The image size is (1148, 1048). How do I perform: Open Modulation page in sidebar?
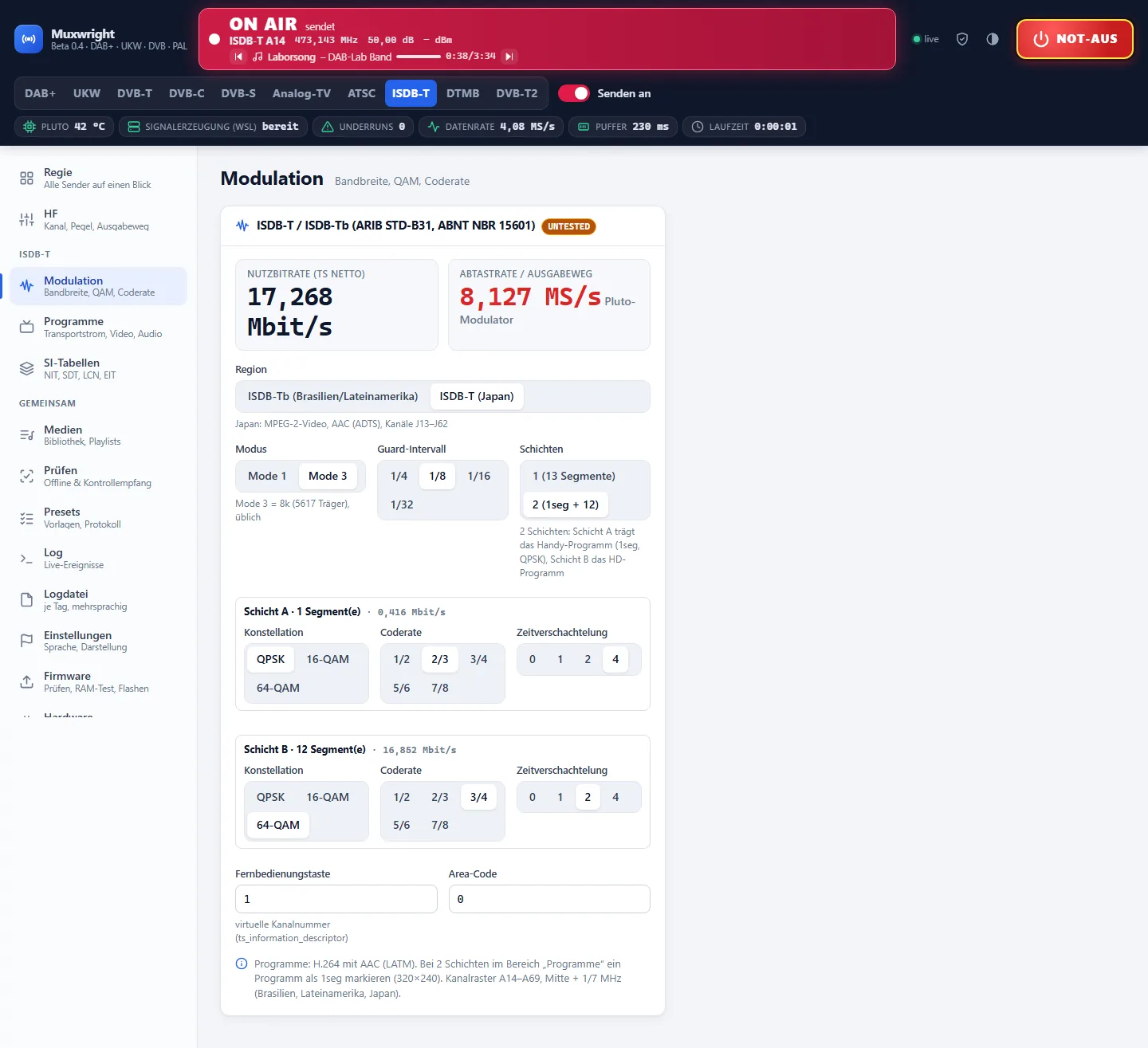click(98, 286)
